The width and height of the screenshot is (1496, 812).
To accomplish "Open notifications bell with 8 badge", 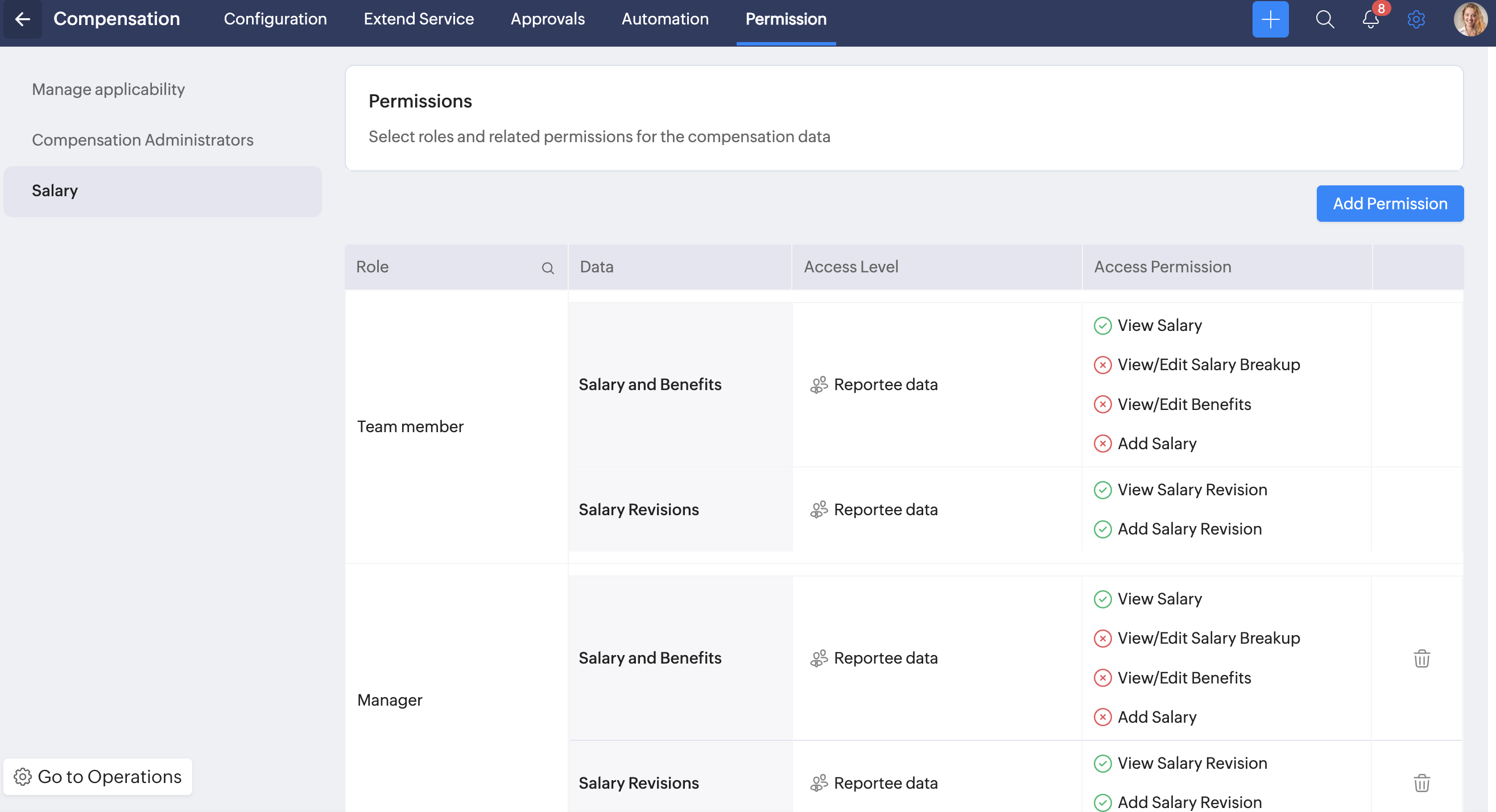I will click(x=1370, y=19).
